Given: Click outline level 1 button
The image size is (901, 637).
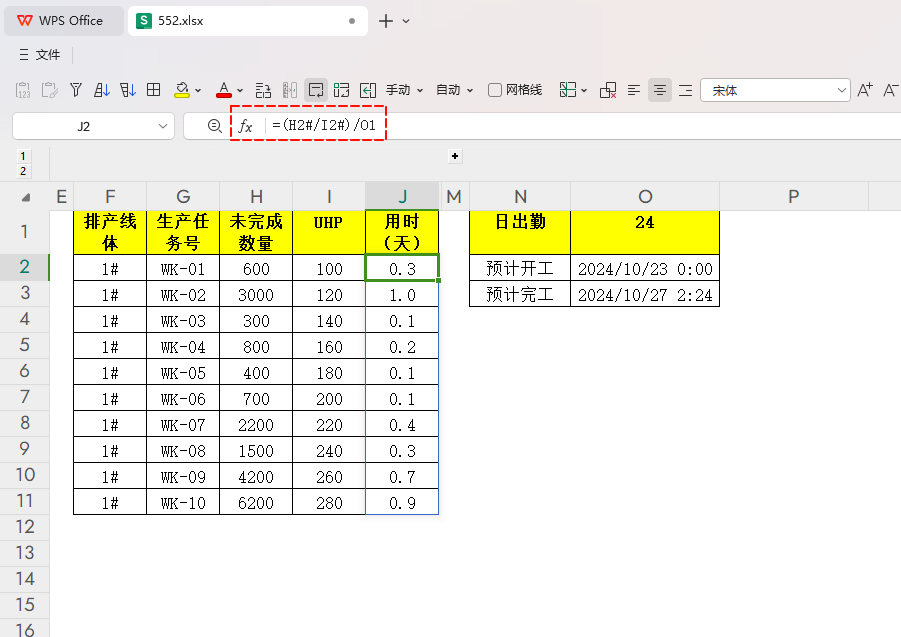Looking at the screenshot, I should coord(23,156).
